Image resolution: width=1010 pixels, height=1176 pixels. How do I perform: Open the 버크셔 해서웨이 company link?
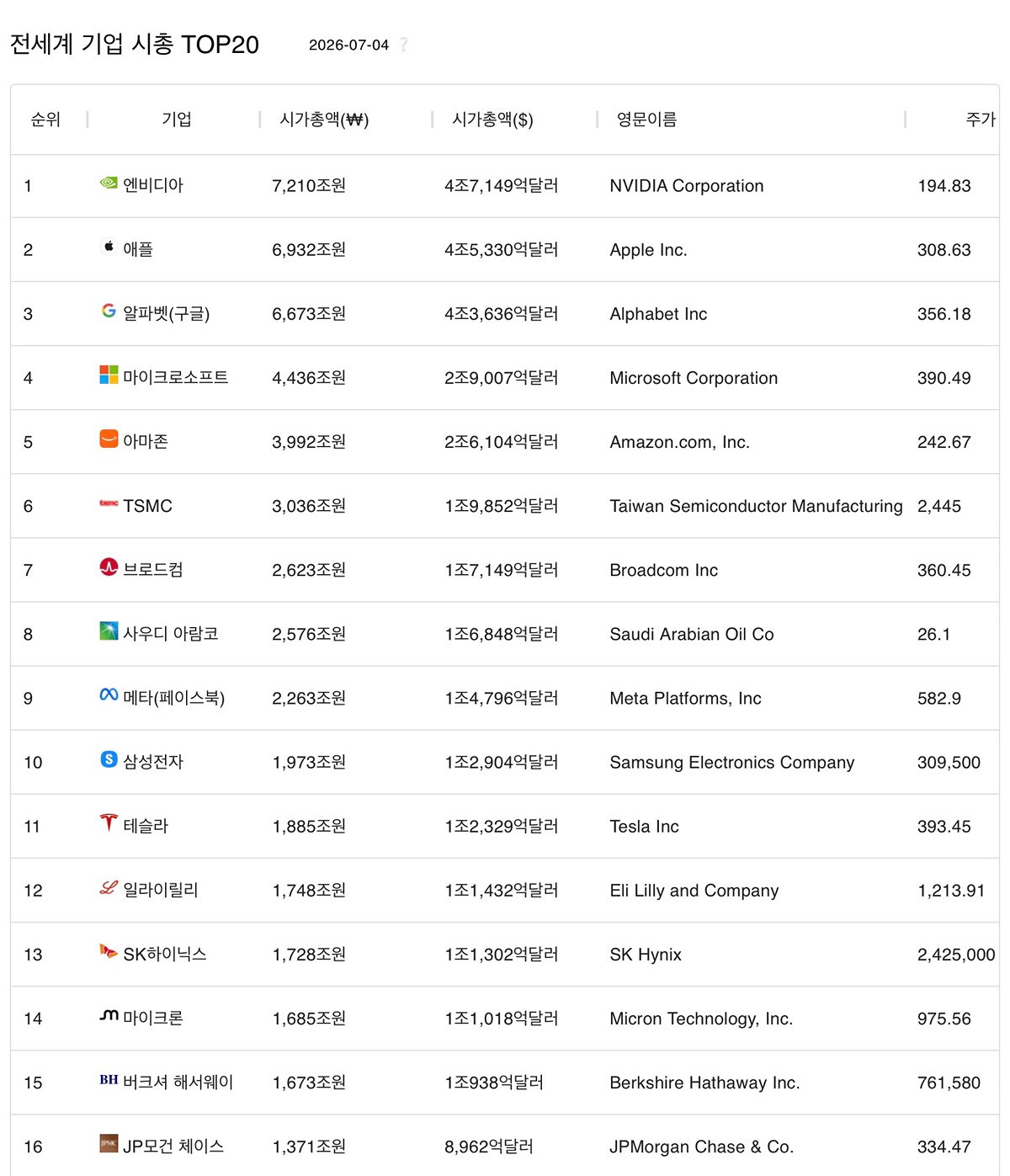(178, 1082)
